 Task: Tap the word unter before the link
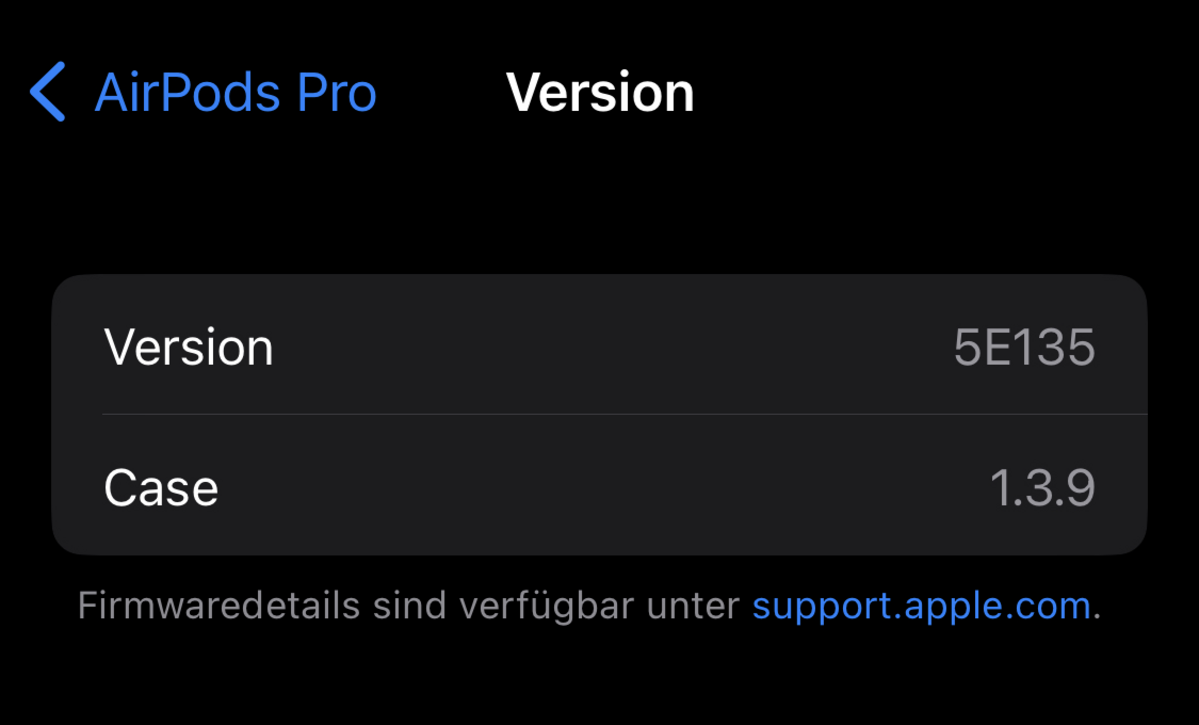point(693,606)
